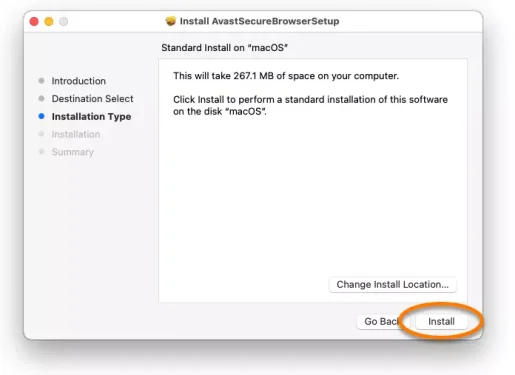Click the Go Back button

tap(382, 321)
